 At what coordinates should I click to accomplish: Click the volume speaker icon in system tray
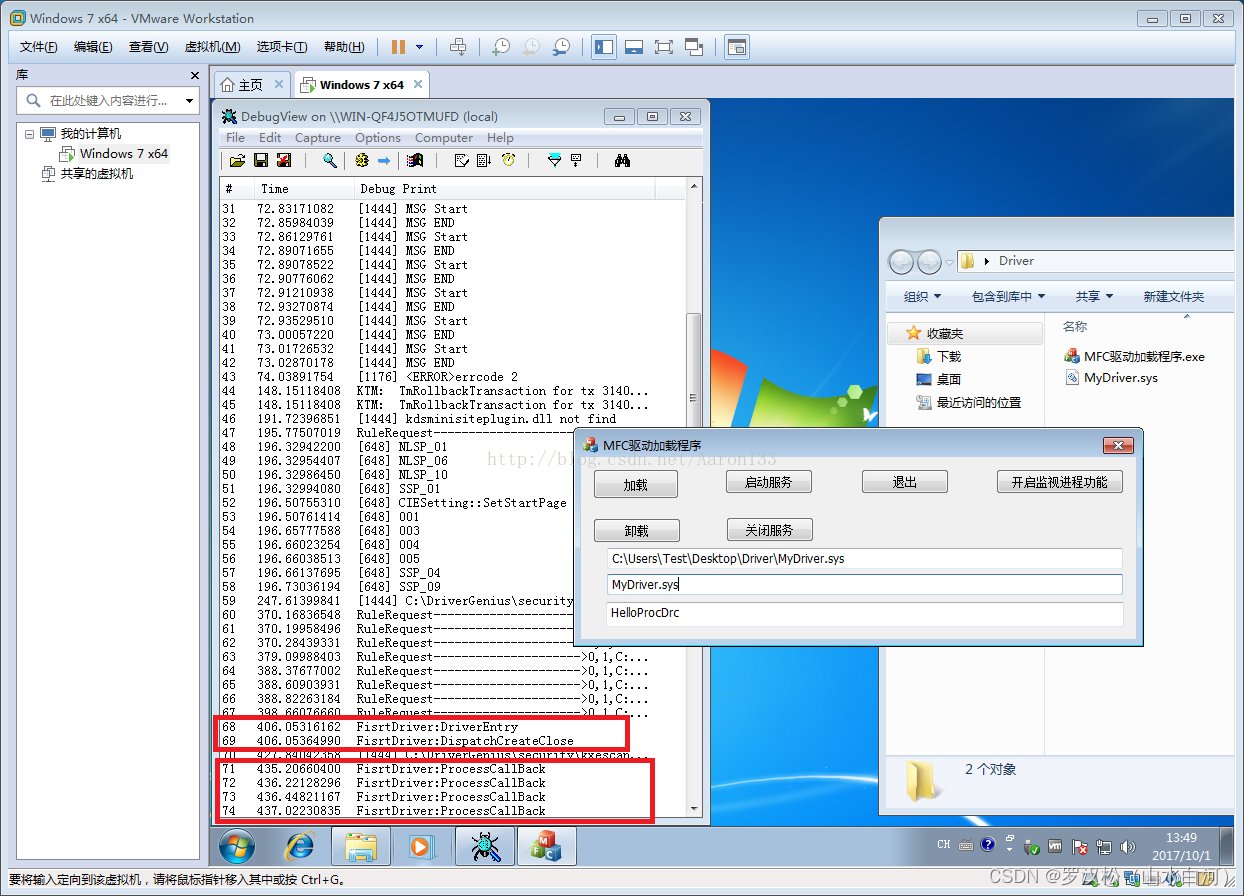[1129, 847]
